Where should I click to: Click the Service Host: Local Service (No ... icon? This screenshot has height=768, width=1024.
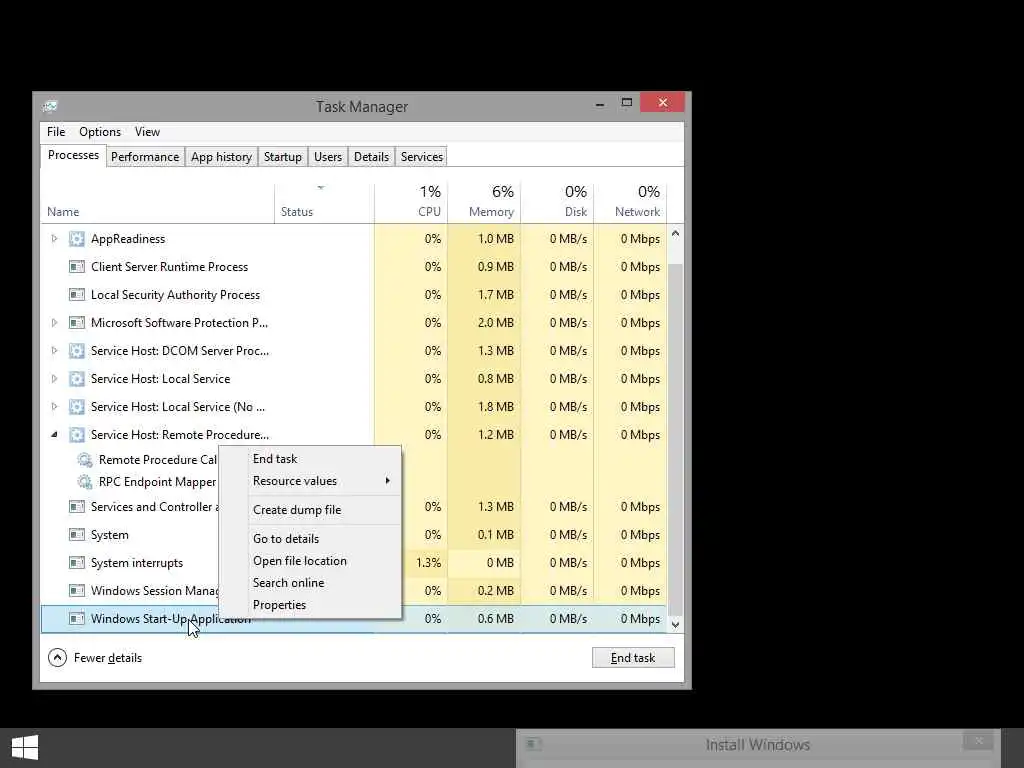tap(76, 408)
